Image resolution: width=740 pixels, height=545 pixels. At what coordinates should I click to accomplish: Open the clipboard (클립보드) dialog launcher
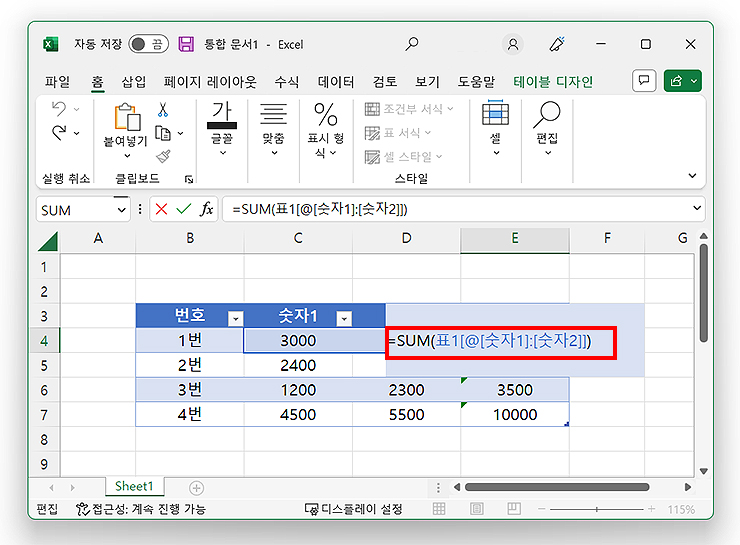pyautogui.click(x=189, y=179)
